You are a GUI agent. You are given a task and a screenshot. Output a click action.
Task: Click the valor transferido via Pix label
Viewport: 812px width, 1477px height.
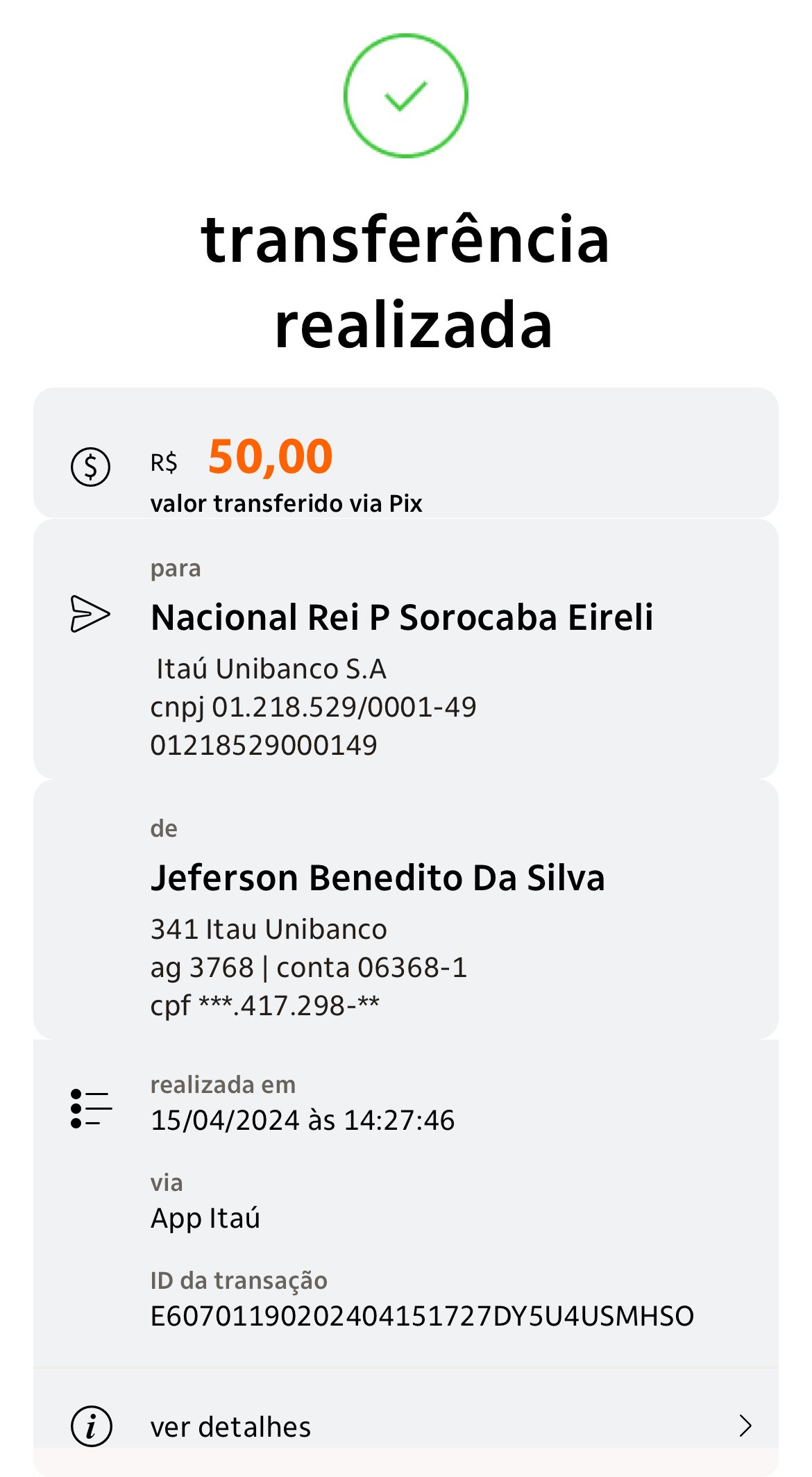(x=286, y=503)
